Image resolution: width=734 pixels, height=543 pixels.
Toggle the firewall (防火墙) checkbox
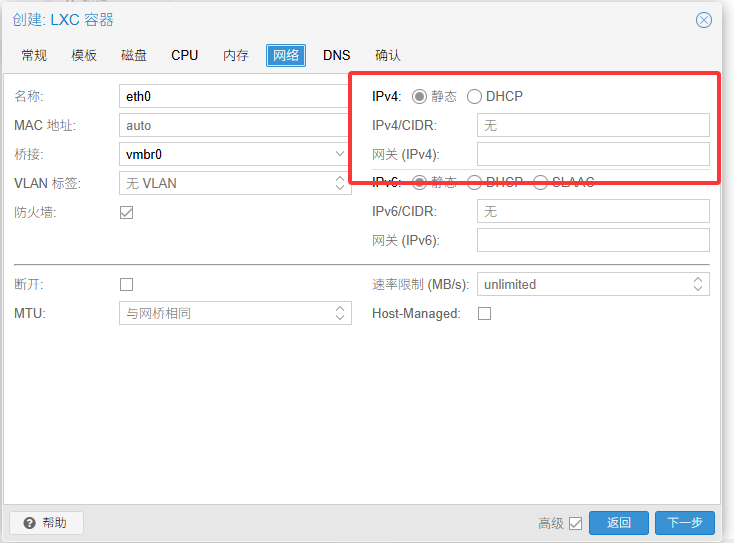(x=127, y=212)
